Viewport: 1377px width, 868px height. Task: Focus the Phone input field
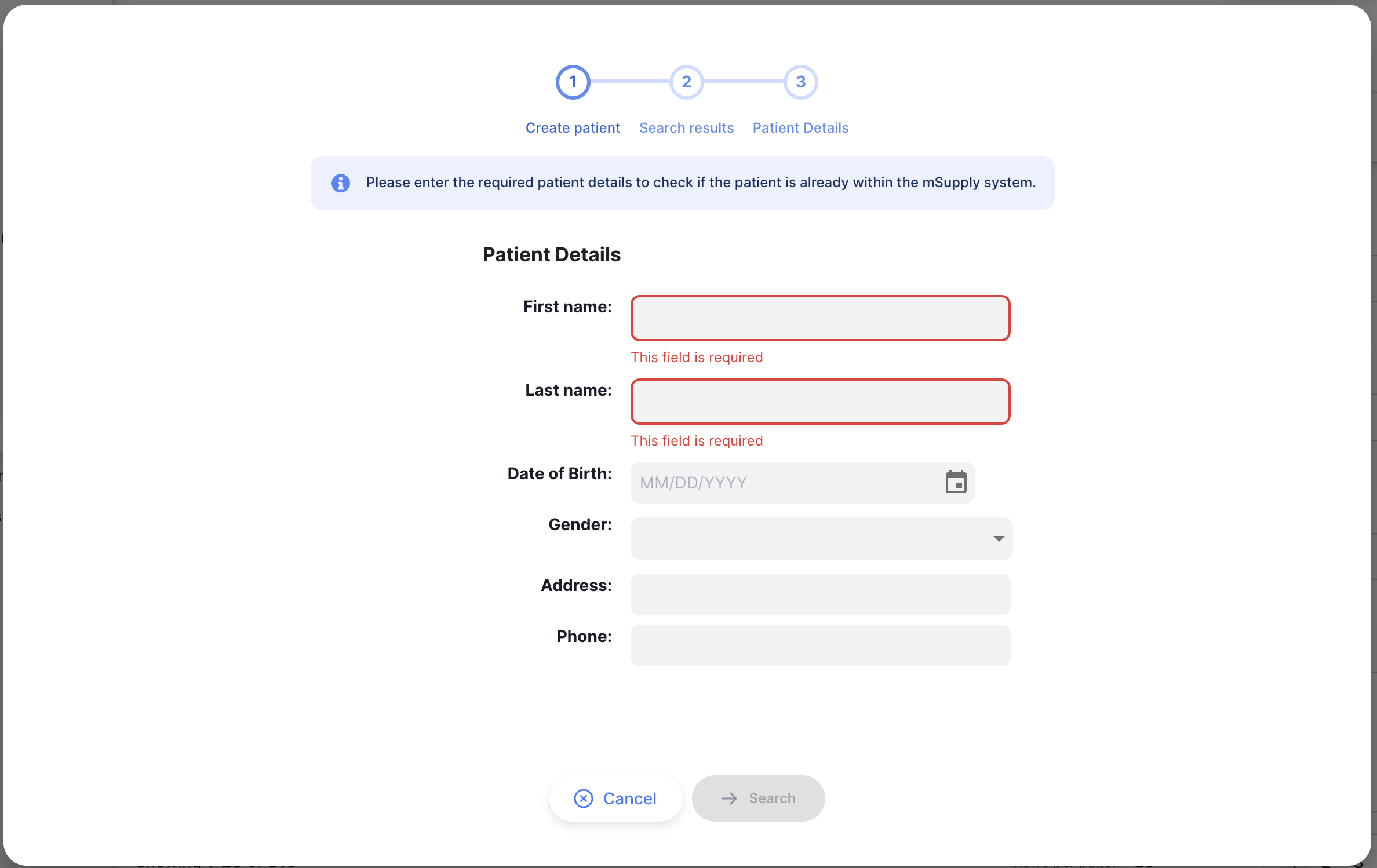pyautogui.click(x=820, y=645)
